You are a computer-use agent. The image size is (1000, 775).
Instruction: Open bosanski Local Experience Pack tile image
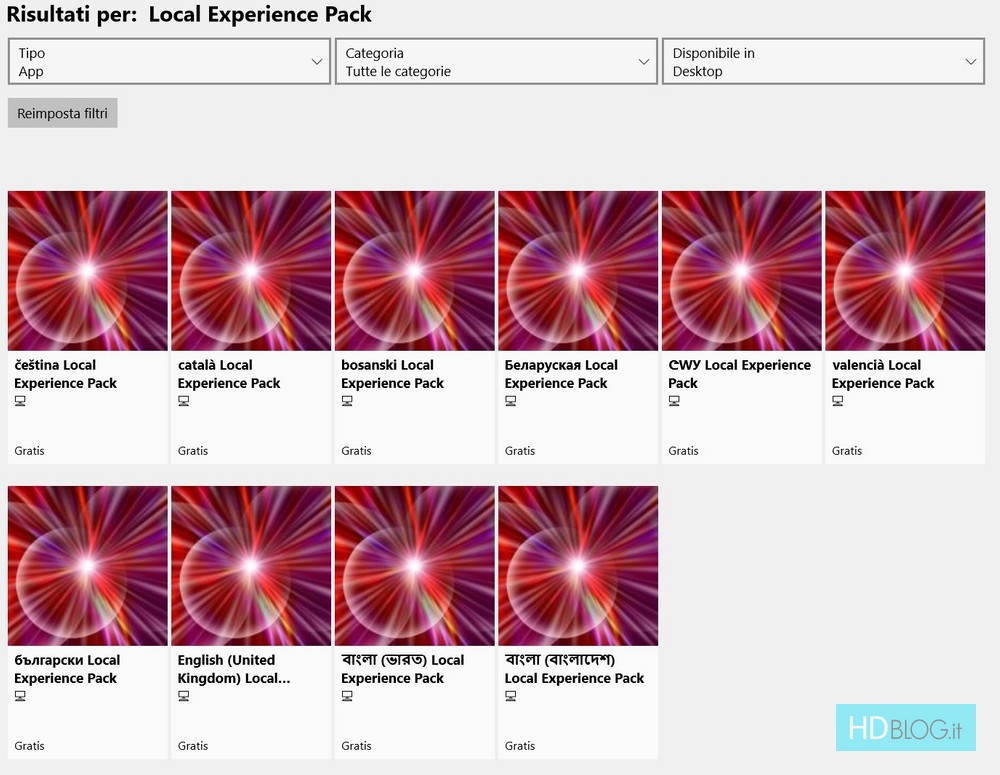click(415, 271)
